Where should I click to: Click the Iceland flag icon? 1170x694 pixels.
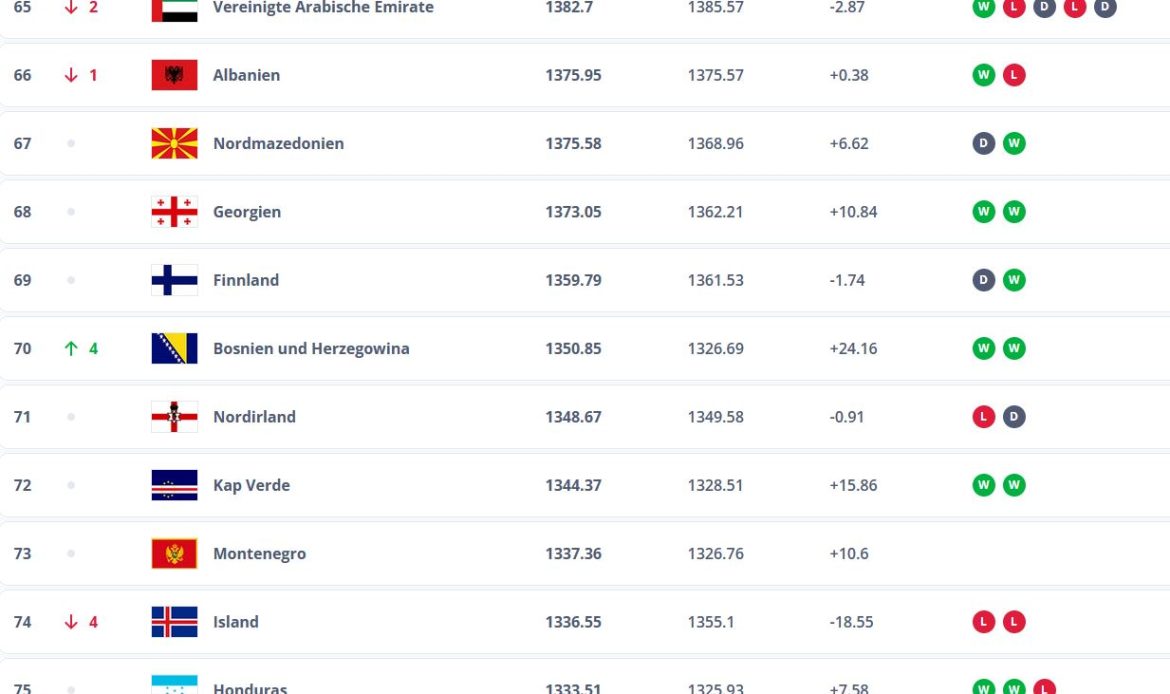coord(174,622)
